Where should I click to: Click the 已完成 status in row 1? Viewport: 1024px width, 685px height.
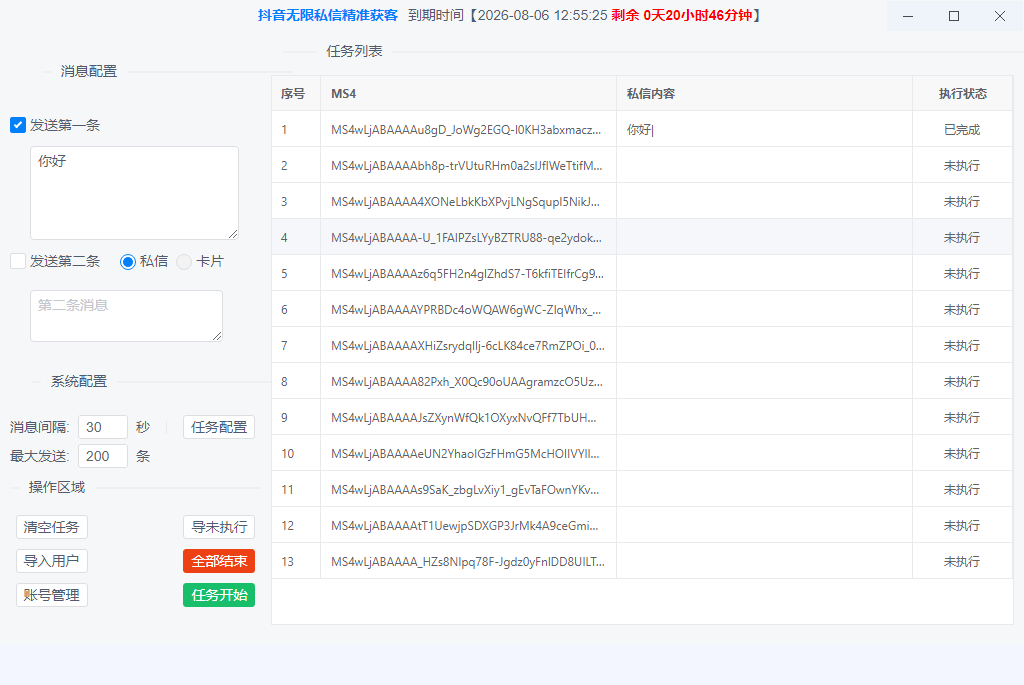962,130
